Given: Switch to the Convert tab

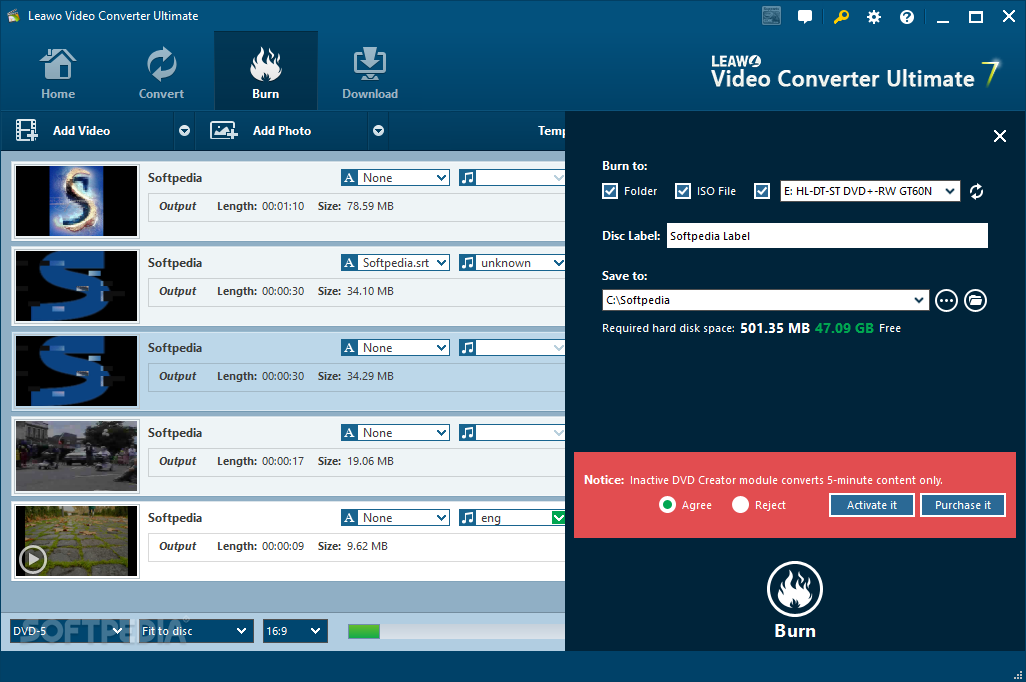Looking at the screenshot, I should tap(161, 73).
